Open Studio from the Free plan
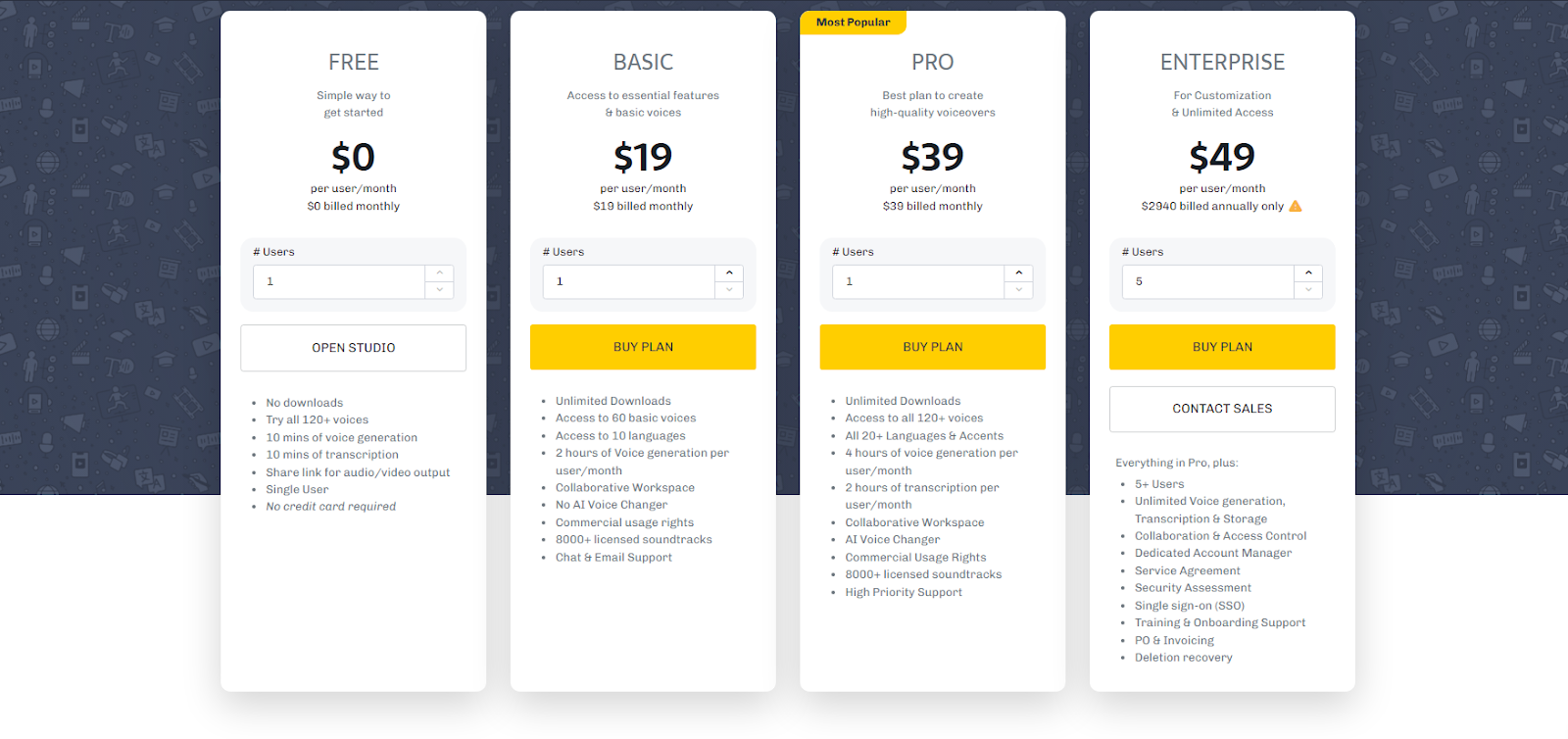This screenshot has width=1568, height=739. coord(353,348)
